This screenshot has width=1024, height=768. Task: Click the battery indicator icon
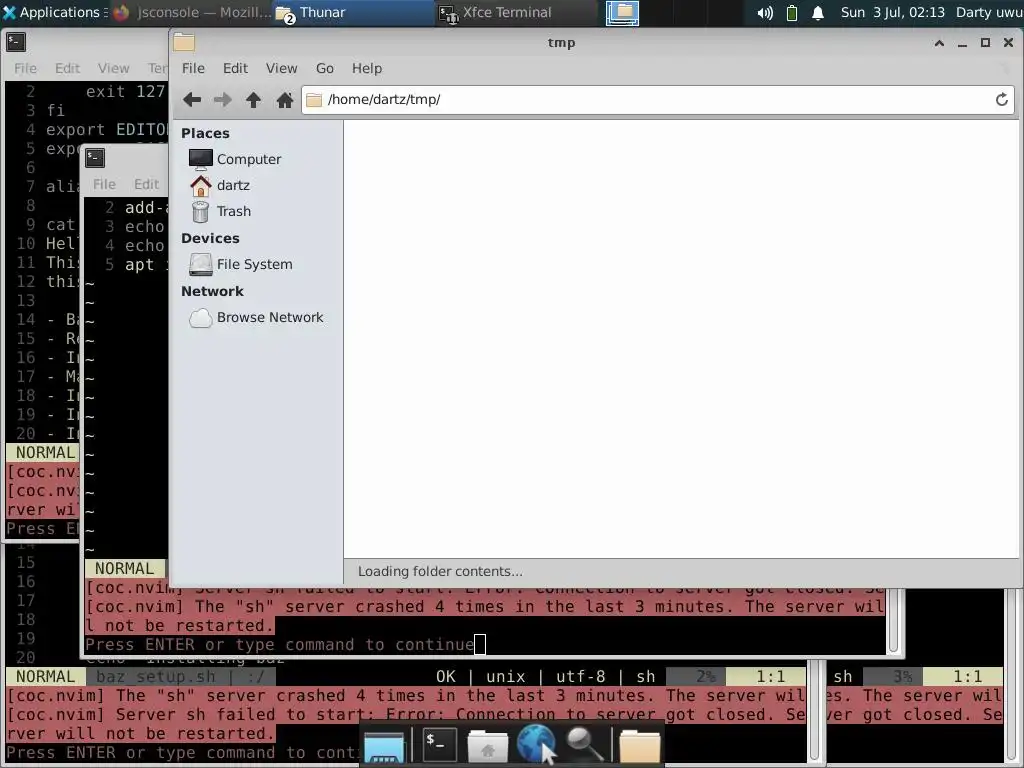pos(792,13)
